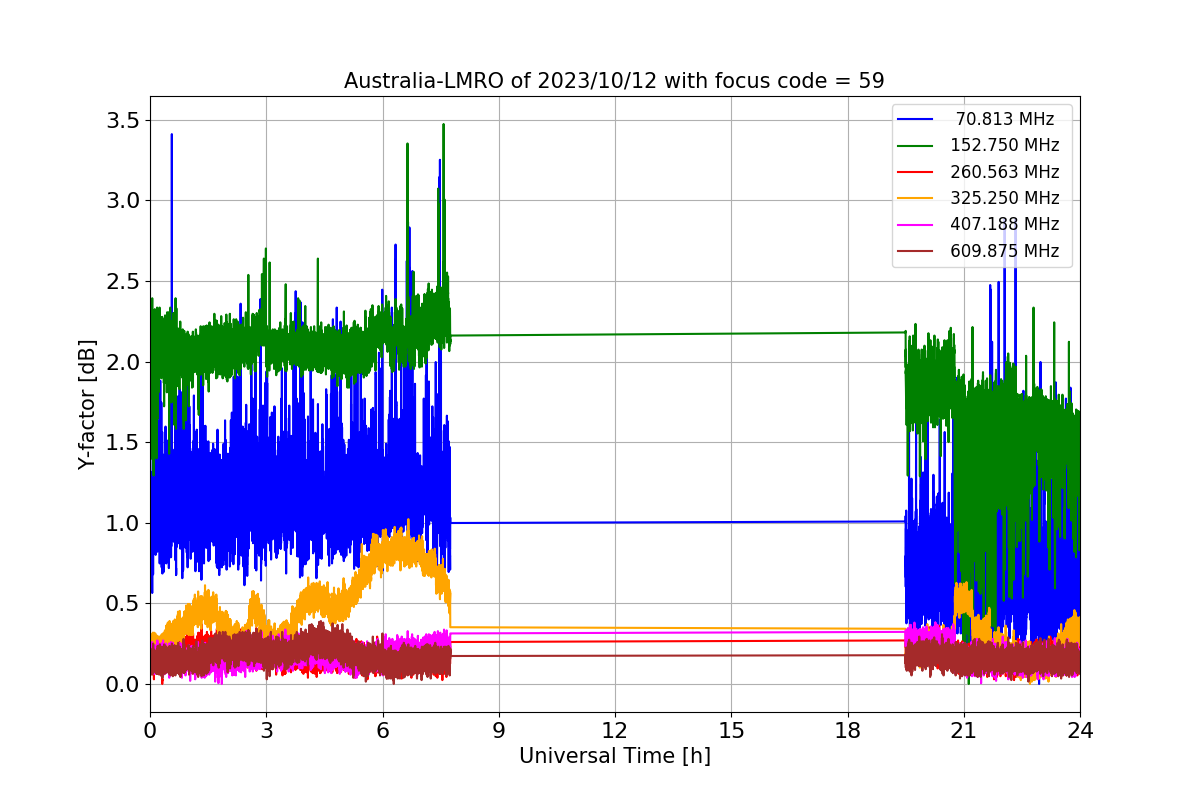Image resolution: width=1200 pixels, height=800 pixels.
Task: Click the orange line swatch in the legend
Action: 917,198
